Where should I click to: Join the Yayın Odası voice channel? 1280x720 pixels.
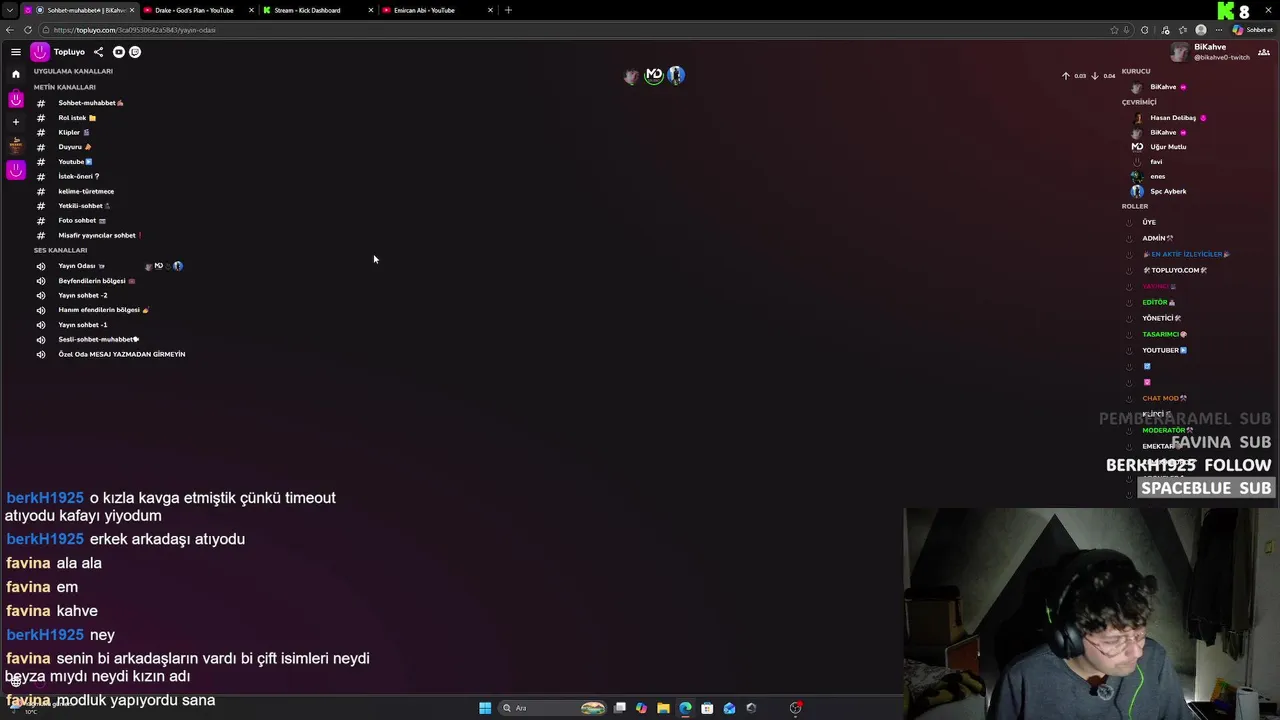82,266
